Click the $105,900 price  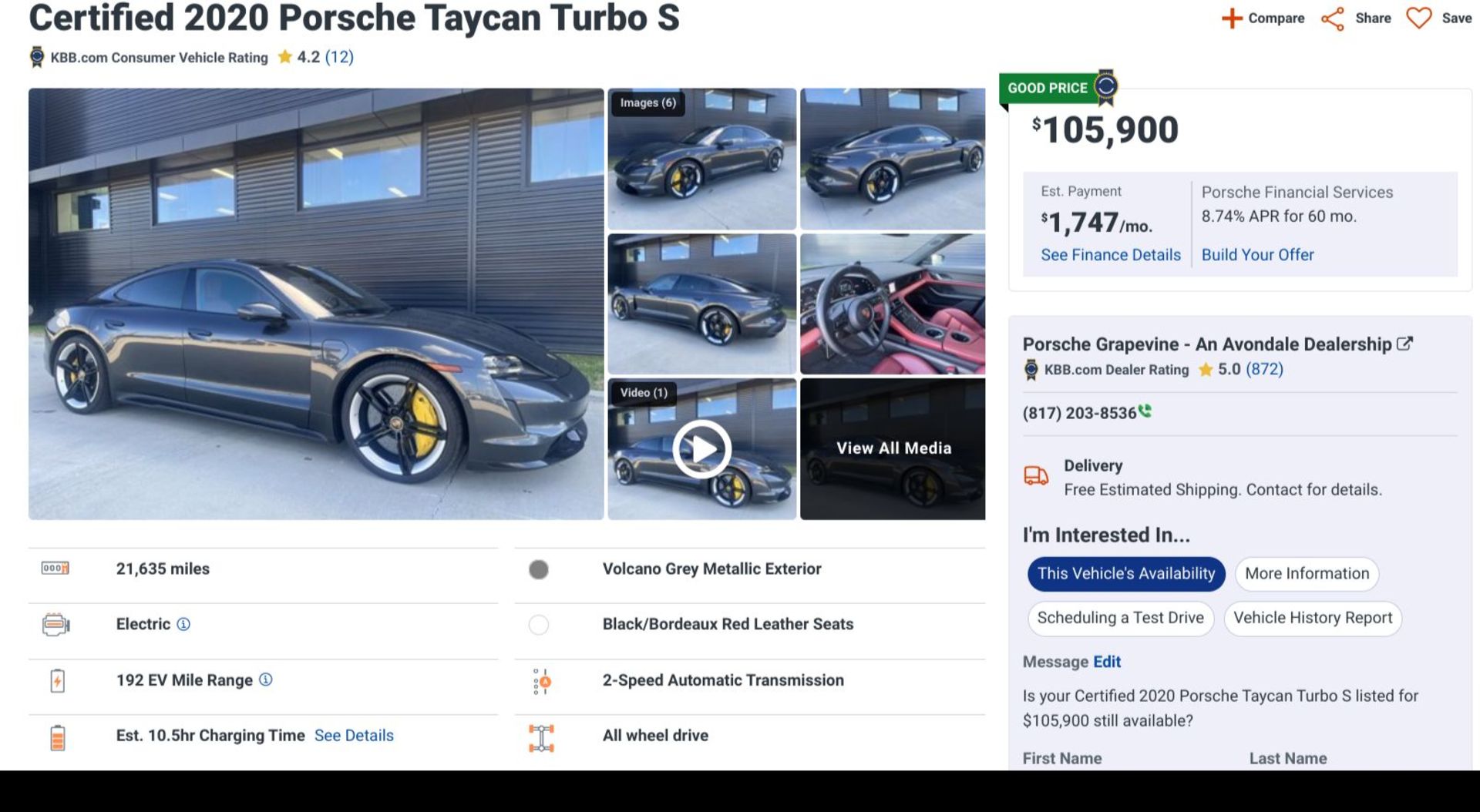pyautogui.click(x=1105, y=129)
